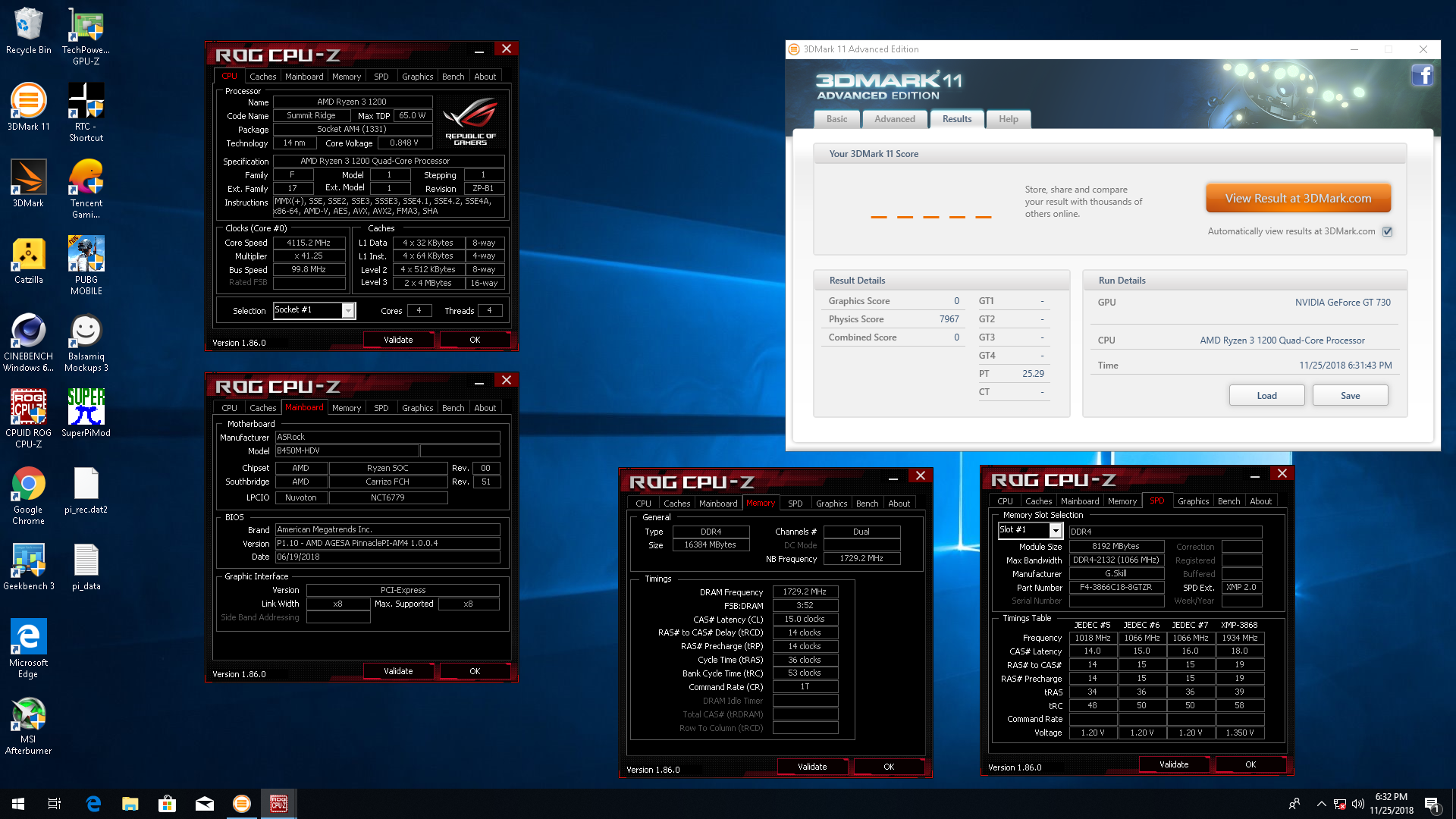This screenshot has width=1456, height=819.
Task: Open the SuperPiMod desktop icon
Action: (x=86, y=414)
